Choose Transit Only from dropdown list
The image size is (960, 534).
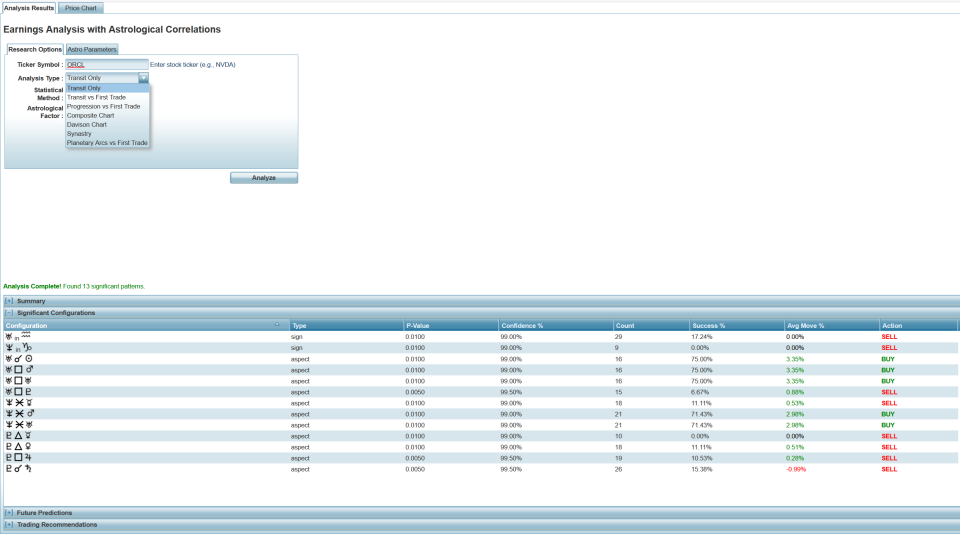coord(107,88)
